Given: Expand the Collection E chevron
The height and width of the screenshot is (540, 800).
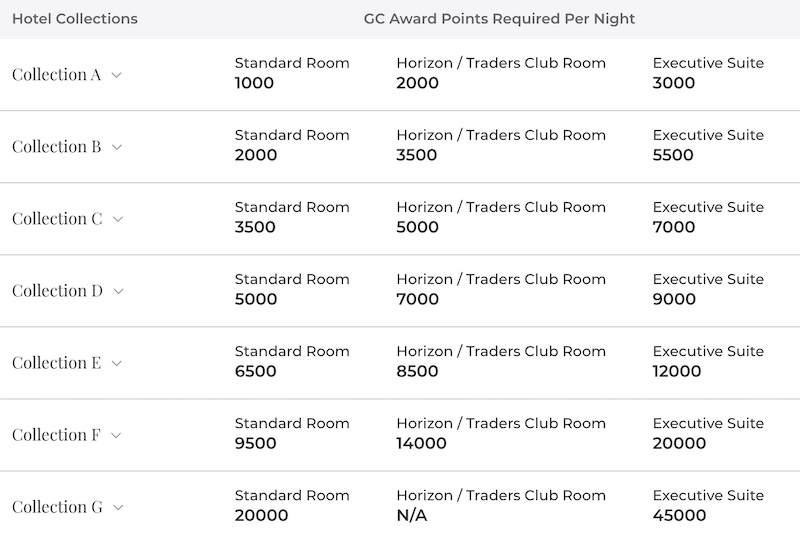Looking at the screenshot, I should click(x=116, y=363).
